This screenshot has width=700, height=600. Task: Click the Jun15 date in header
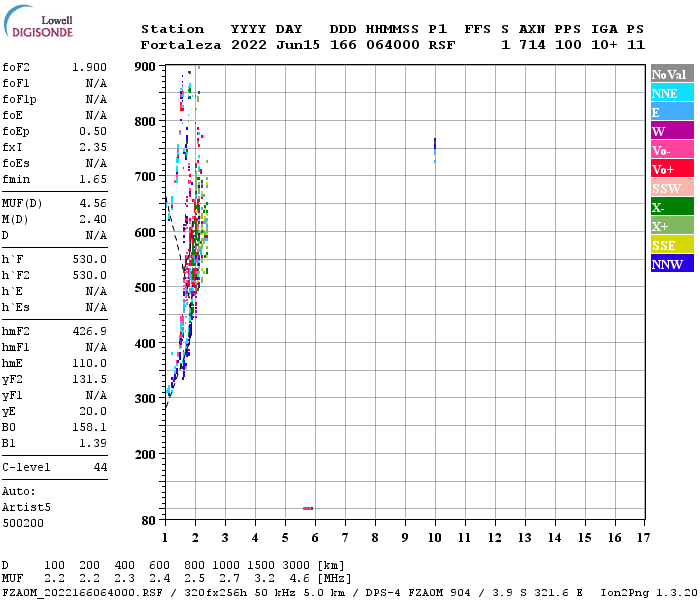(298, 45)
